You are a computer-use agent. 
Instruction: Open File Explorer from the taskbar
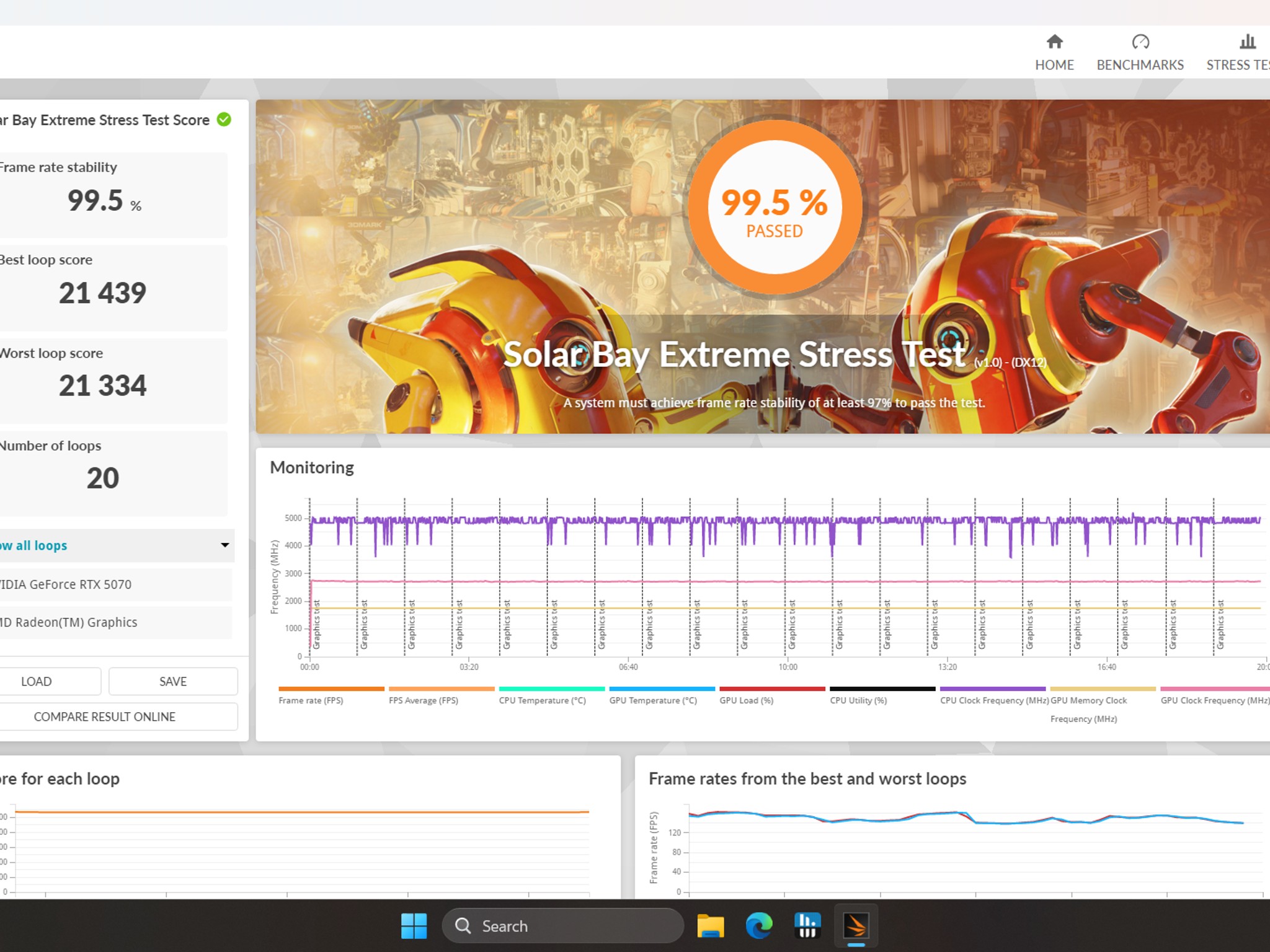pyautogui.click(x=711, y=926)
